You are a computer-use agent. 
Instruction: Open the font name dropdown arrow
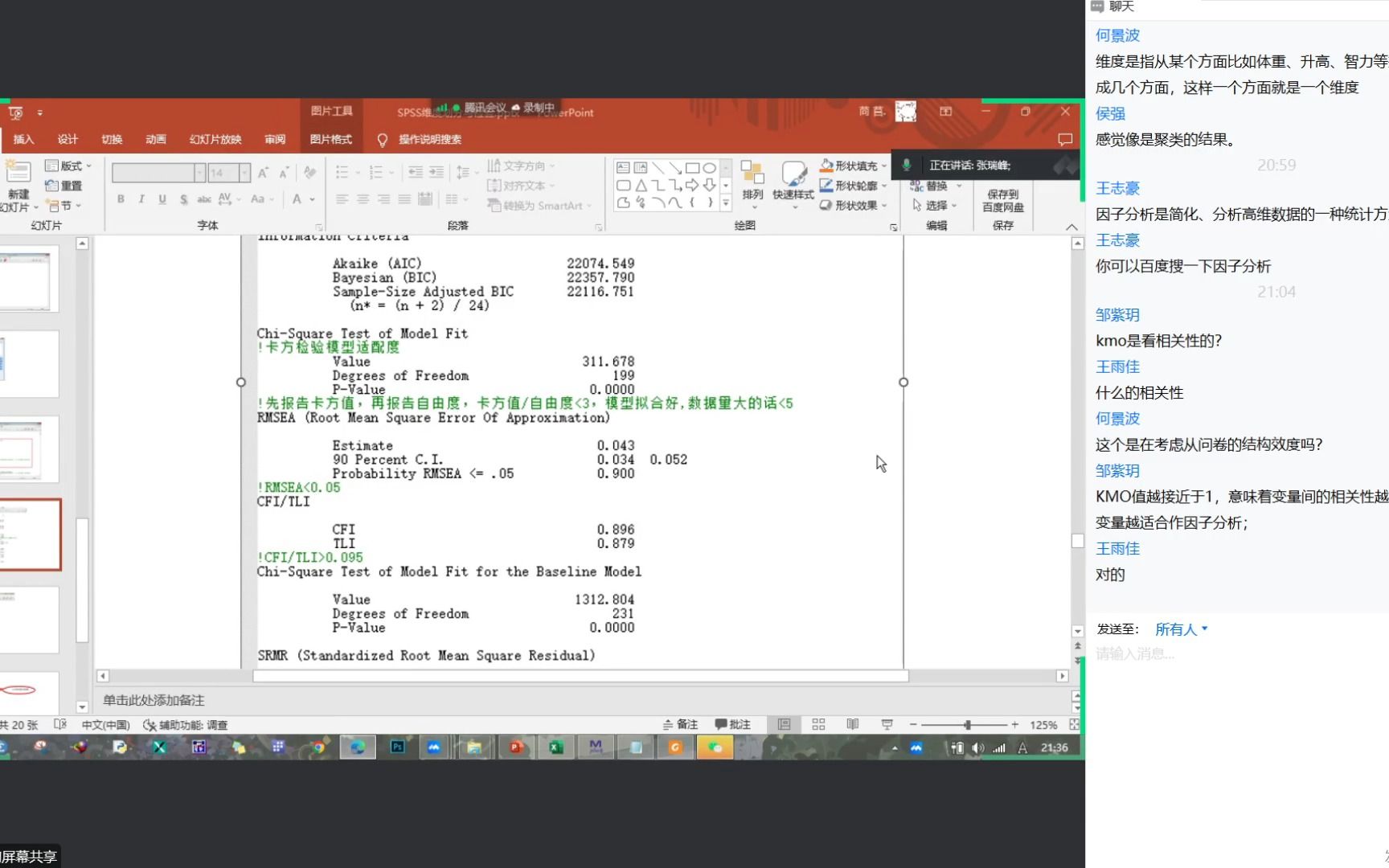coord(199,173)
